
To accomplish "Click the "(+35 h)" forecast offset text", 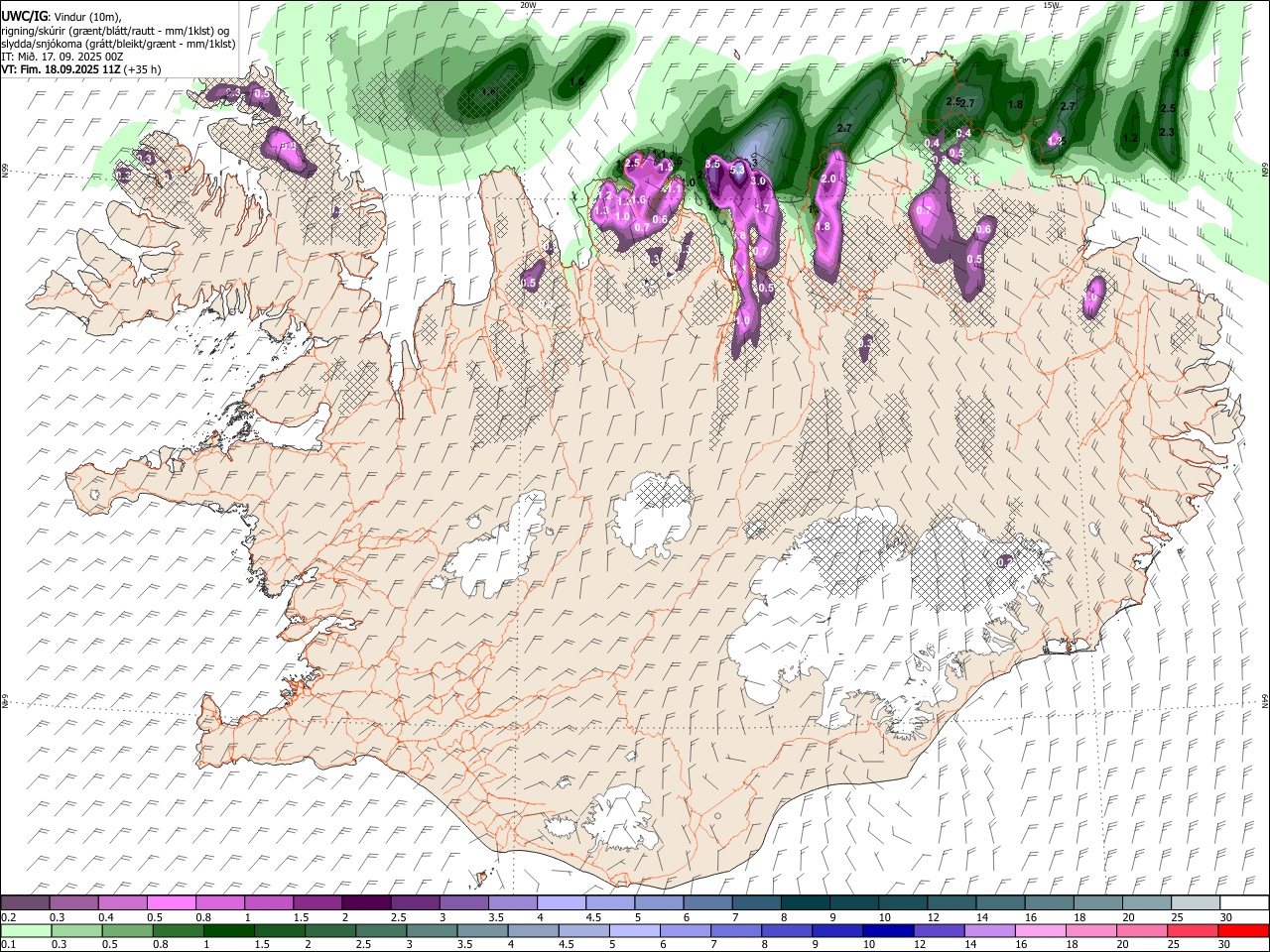I will (x=143, y=69).
